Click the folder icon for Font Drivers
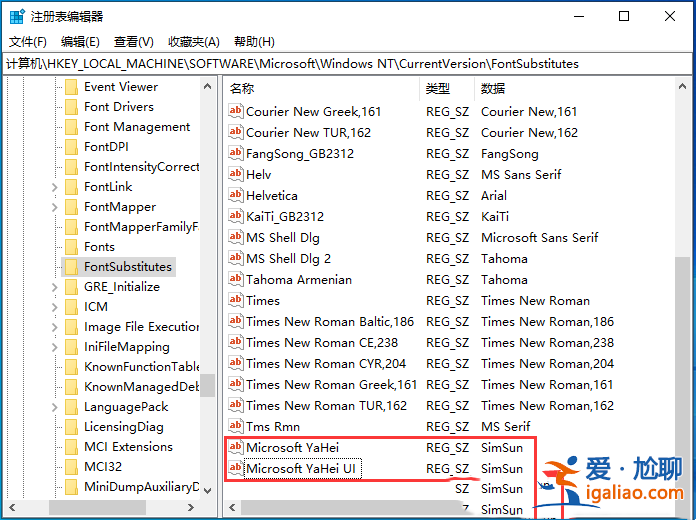The width and height of the screenshot is (696, 520). pyautogui.click(x=71, y=107)
